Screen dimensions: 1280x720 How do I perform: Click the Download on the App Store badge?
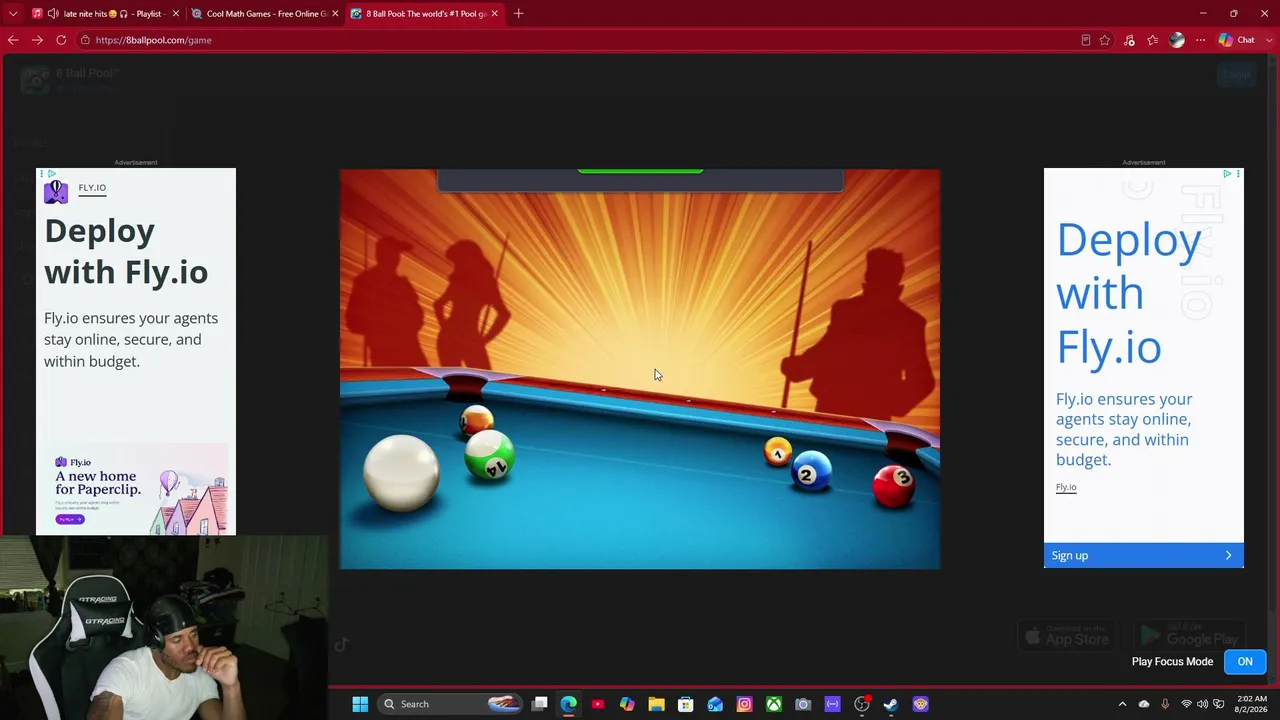[x=1069, y=635]
